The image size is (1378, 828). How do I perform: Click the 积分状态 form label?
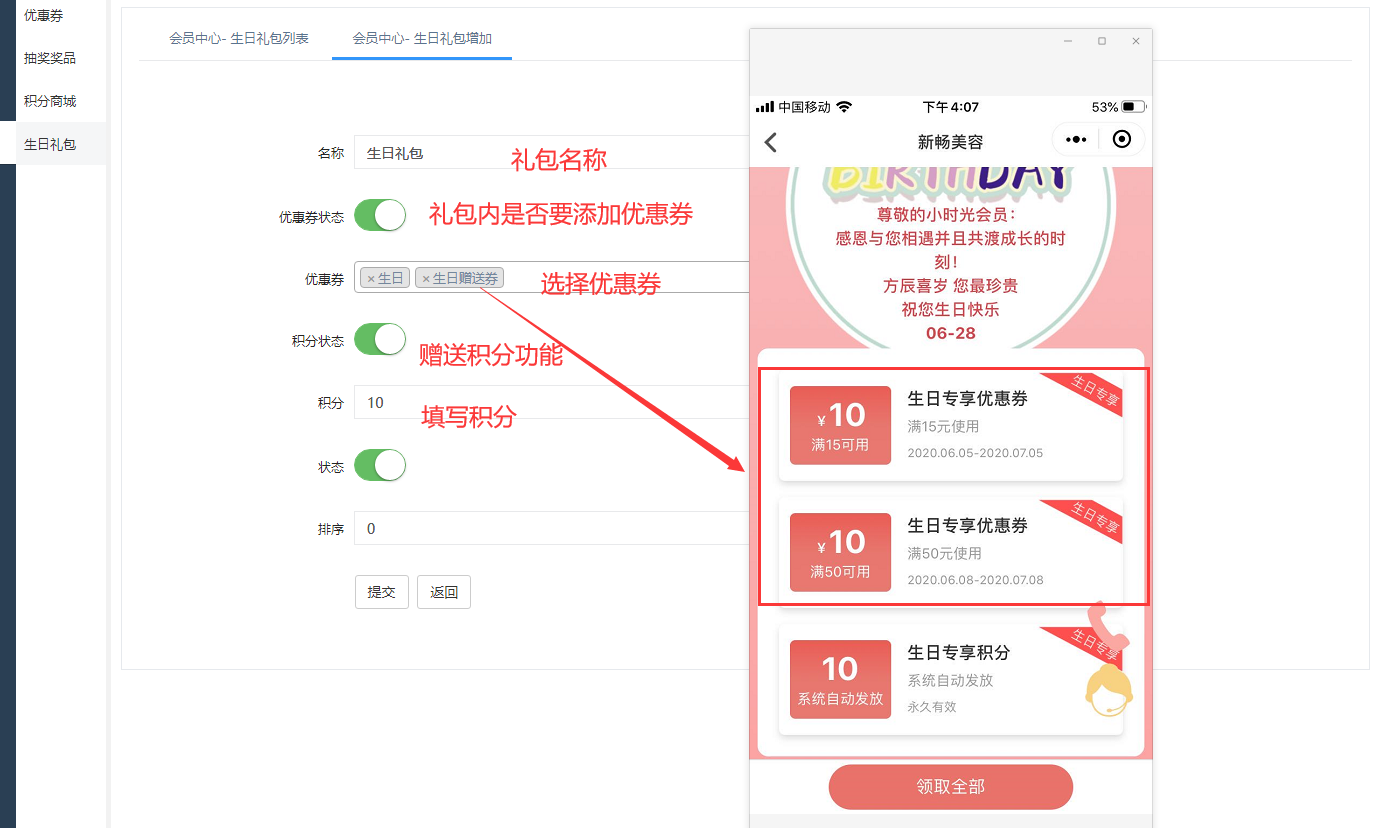318,341
